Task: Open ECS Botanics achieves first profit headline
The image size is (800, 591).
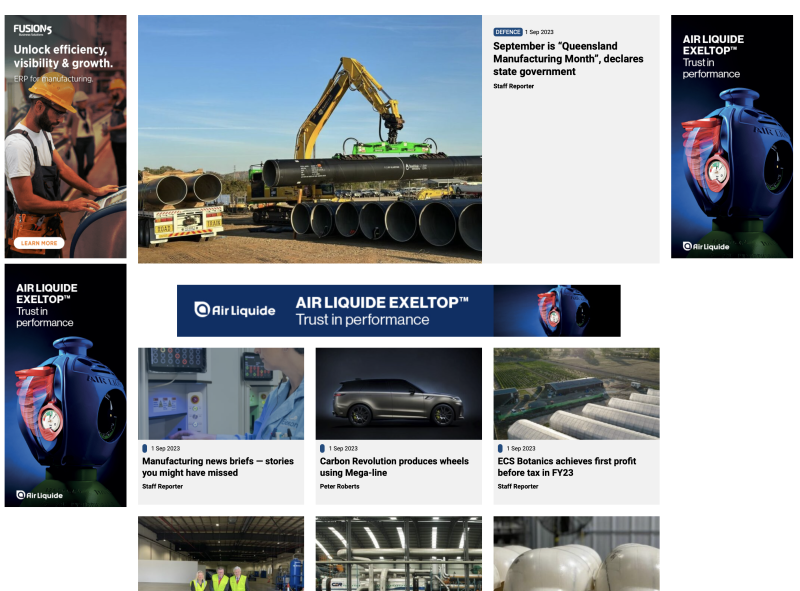Action: pyautogui.click(x=566, y=467)
